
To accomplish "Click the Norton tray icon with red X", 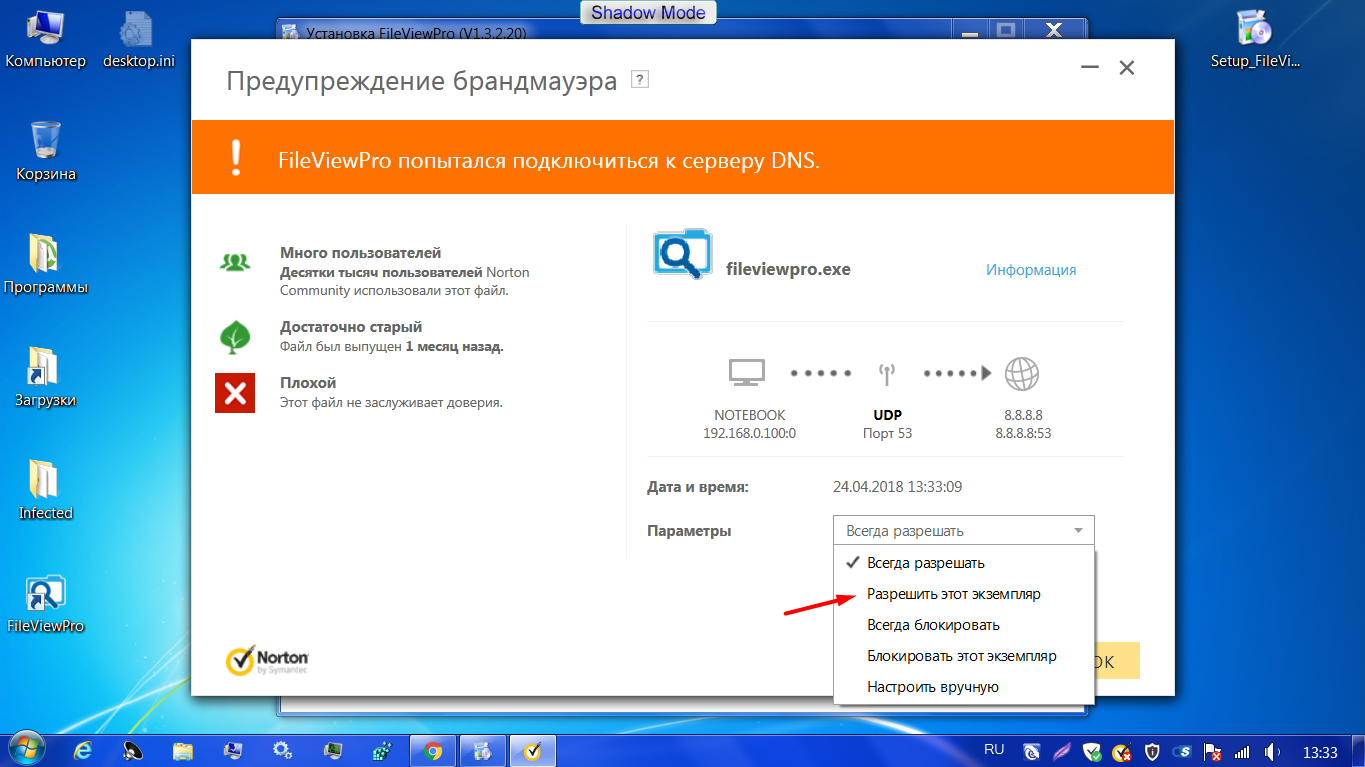I will click(1122, 751).
